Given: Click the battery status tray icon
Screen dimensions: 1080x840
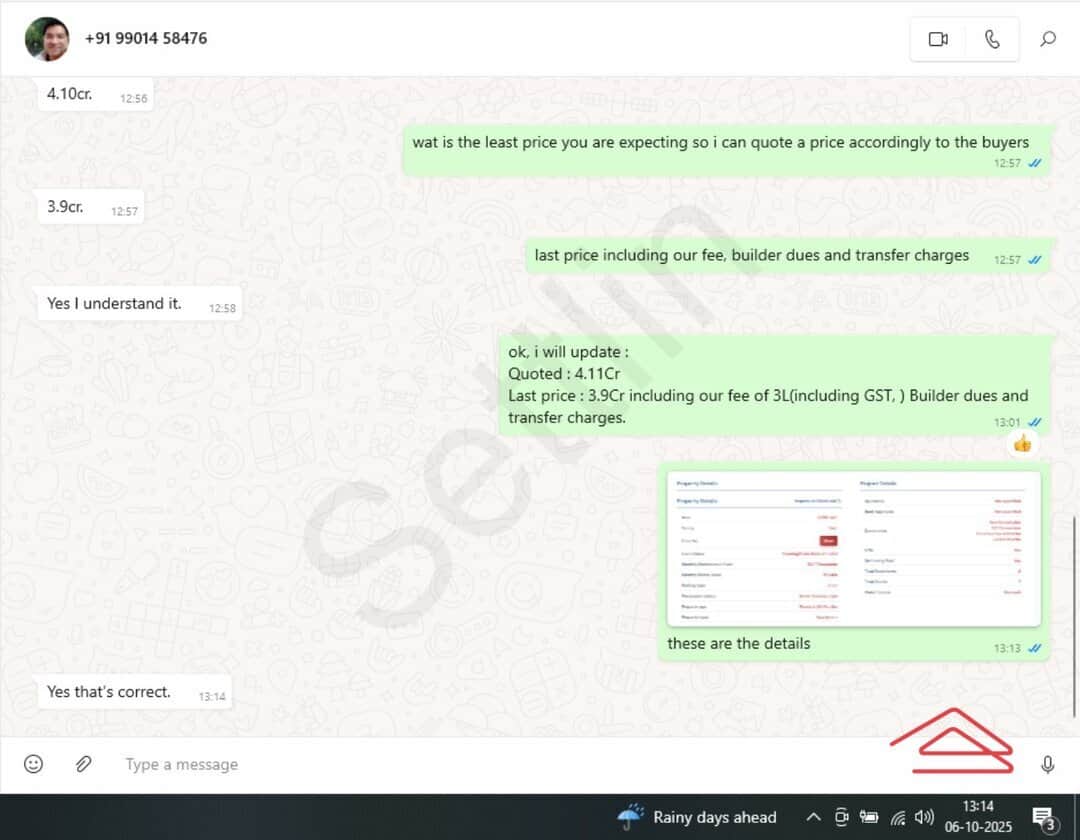Looking at the screenshot, I should pyautogui.click(x=869, y=817).
